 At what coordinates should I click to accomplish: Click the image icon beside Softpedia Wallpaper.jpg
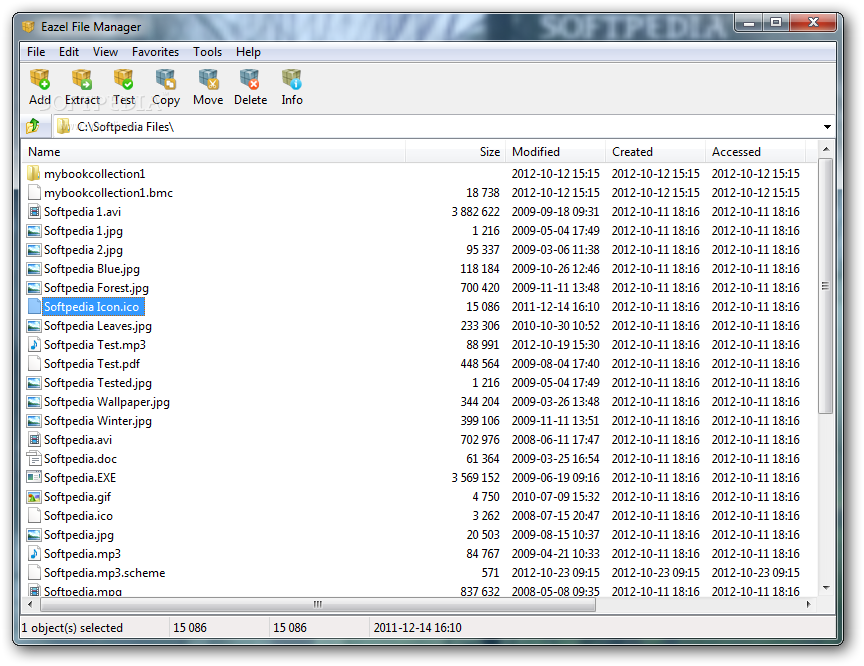34,402
